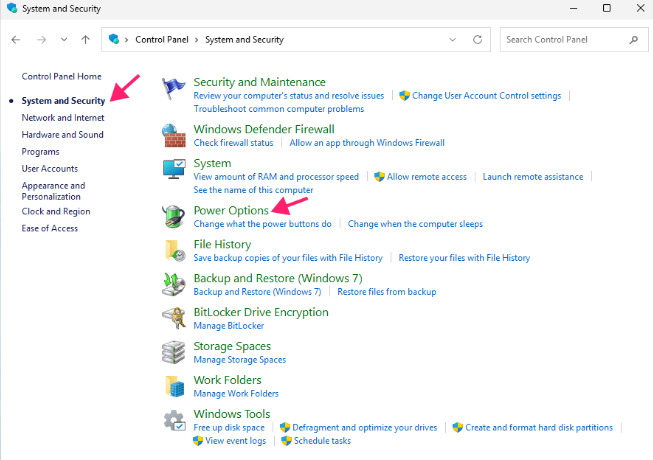This screenshot has height=460, width=653.
Task: Click the BitLocker Drive Encryption icon
Action: coord(174,318)
